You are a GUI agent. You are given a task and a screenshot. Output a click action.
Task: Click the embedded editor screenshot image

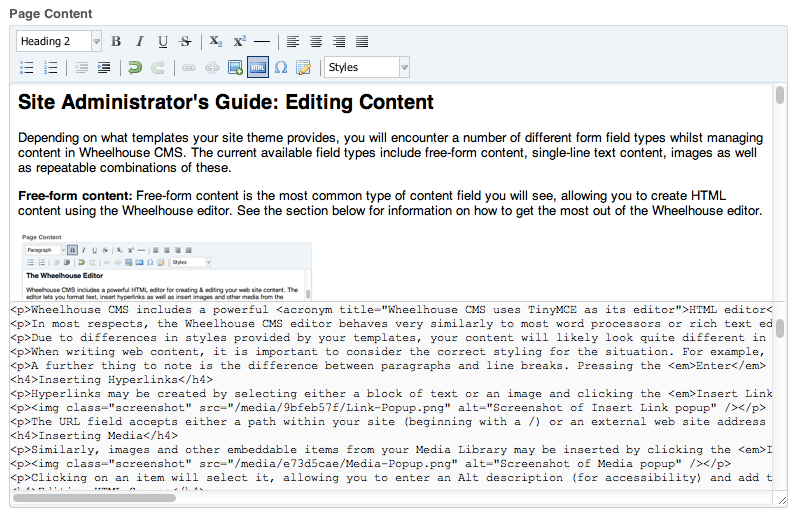[x=167, y=267]
